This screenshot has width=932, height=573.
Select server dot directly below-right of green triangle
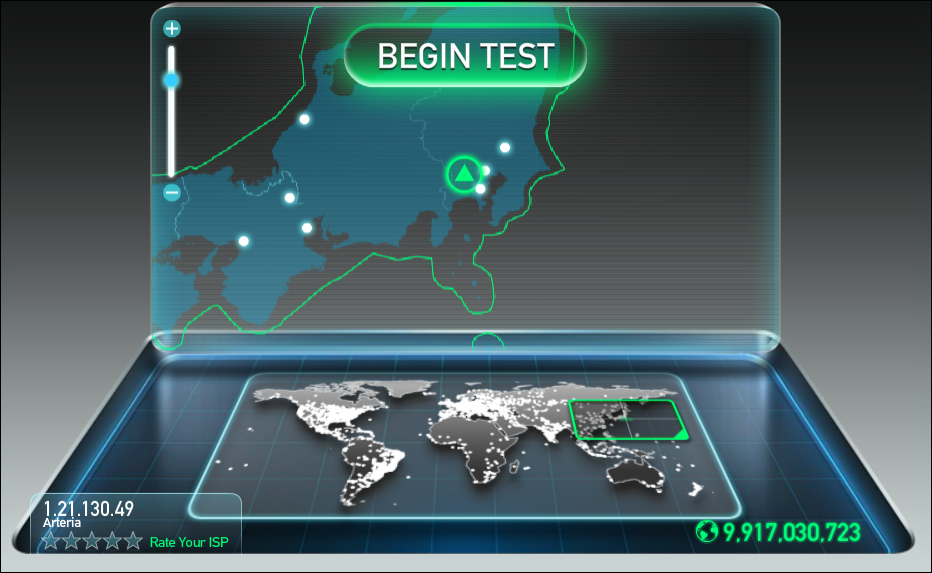[480, 189]
